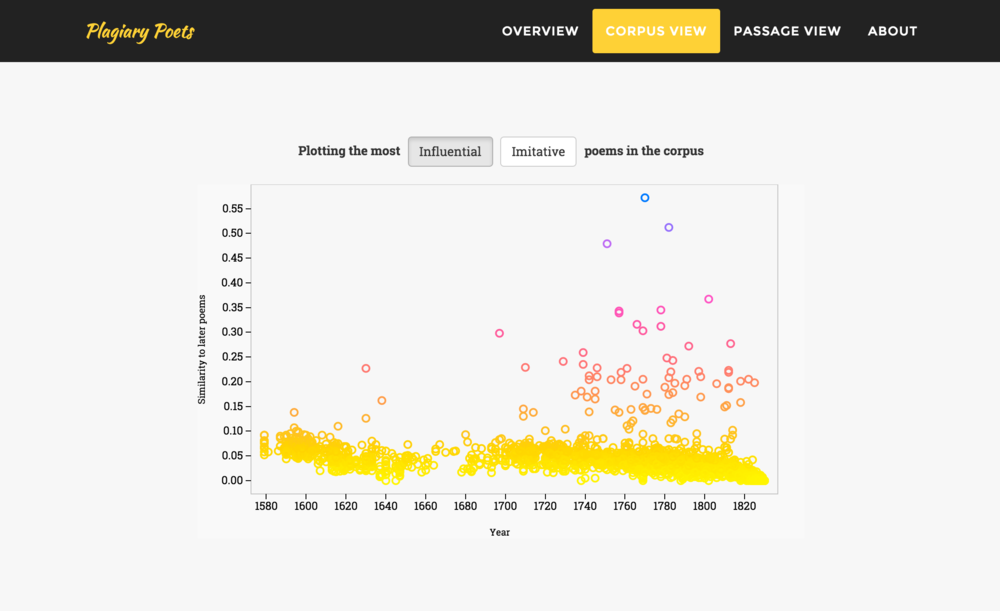Viewport: 1000px width, 611px height.
Task: Click the 0.55 y-axis tick label
Action: (x=232, y=209)
